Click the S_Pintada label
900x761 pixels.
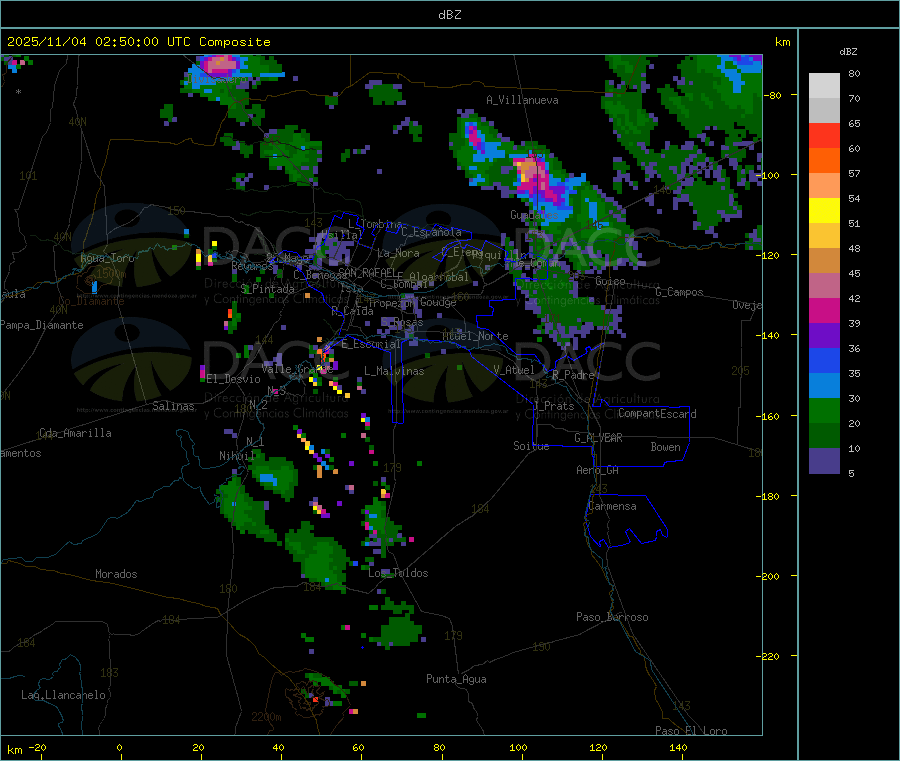(x=267, y=289)
